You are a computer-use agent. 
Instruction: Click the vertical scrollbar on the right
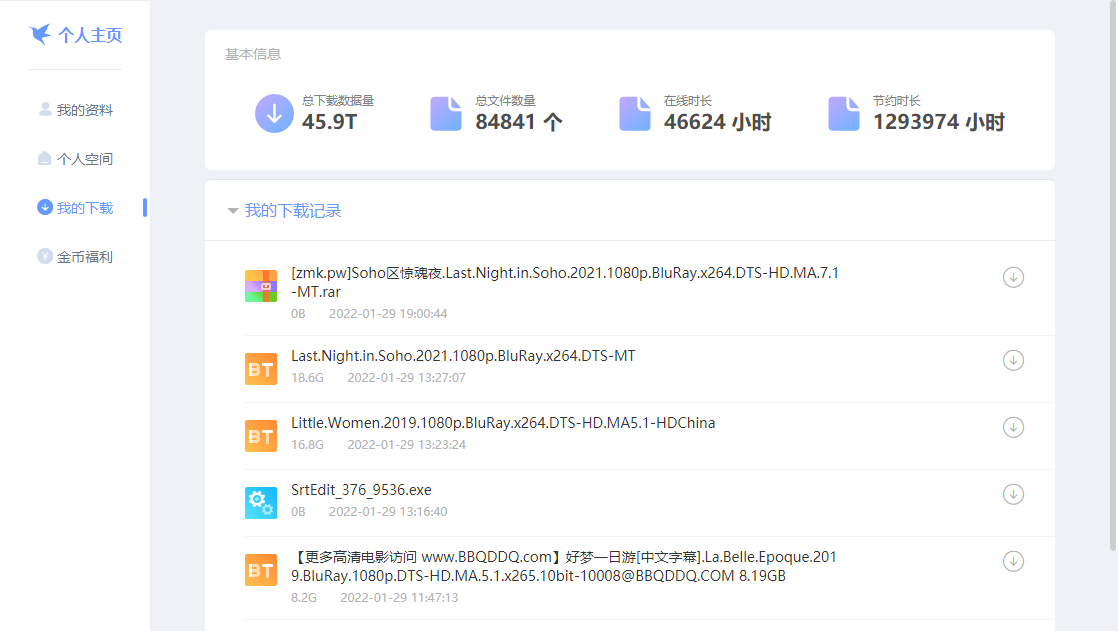click(x=1113, y=280)
